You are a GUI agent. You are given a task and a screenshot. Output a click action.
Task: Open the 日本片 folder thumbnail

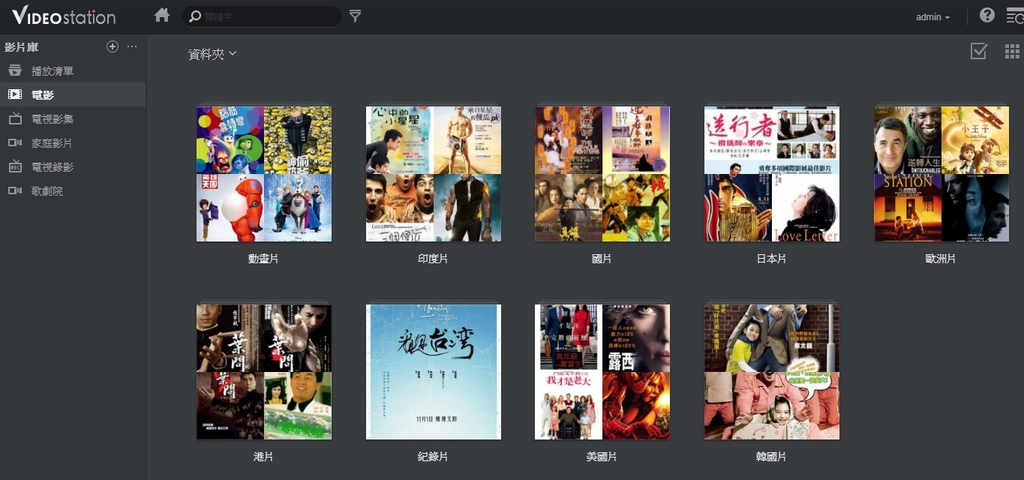tap(772, 174)
